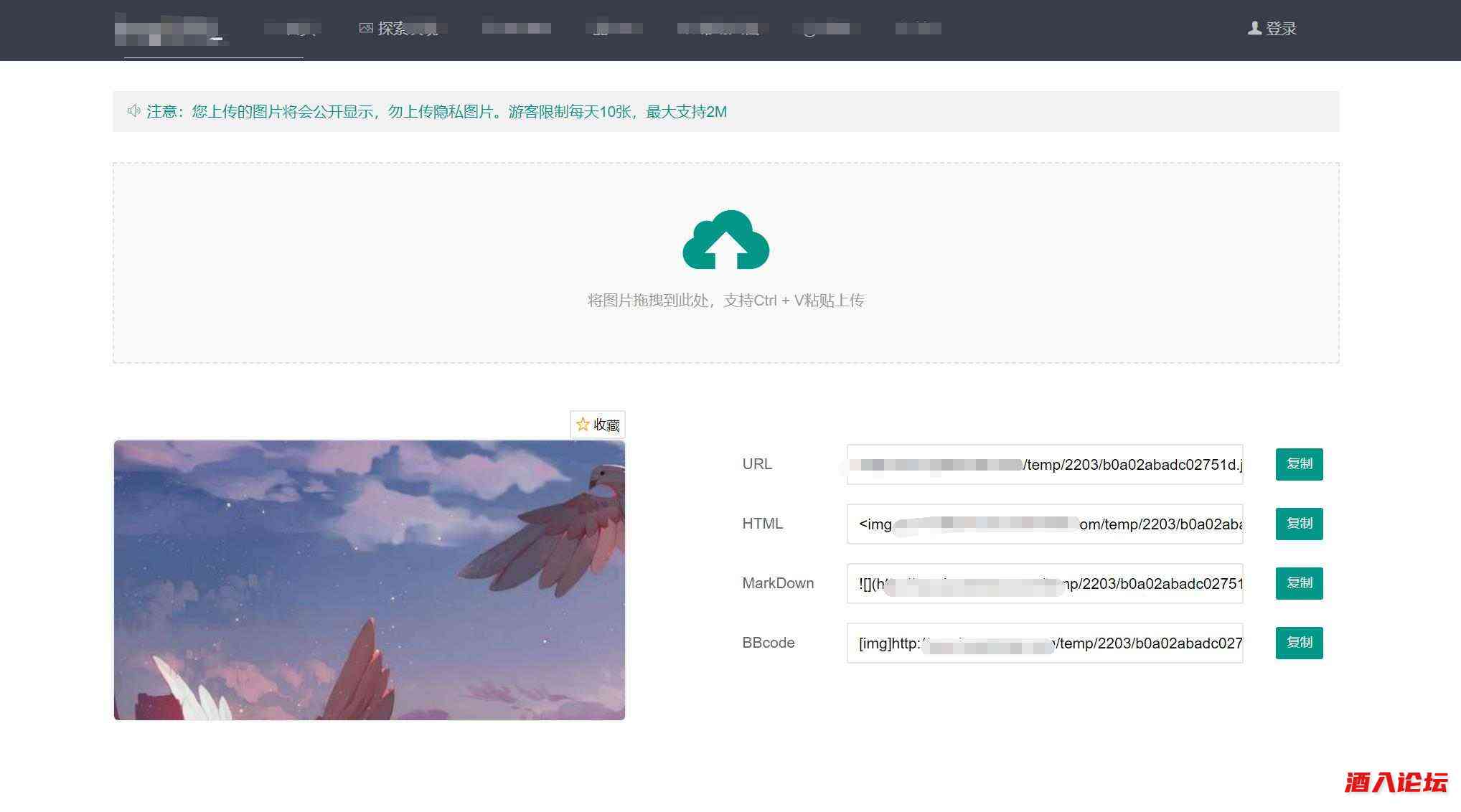Screen dimensions: 1461x812
Task: Select the URL text field
Action: (x=1044, y=464)
